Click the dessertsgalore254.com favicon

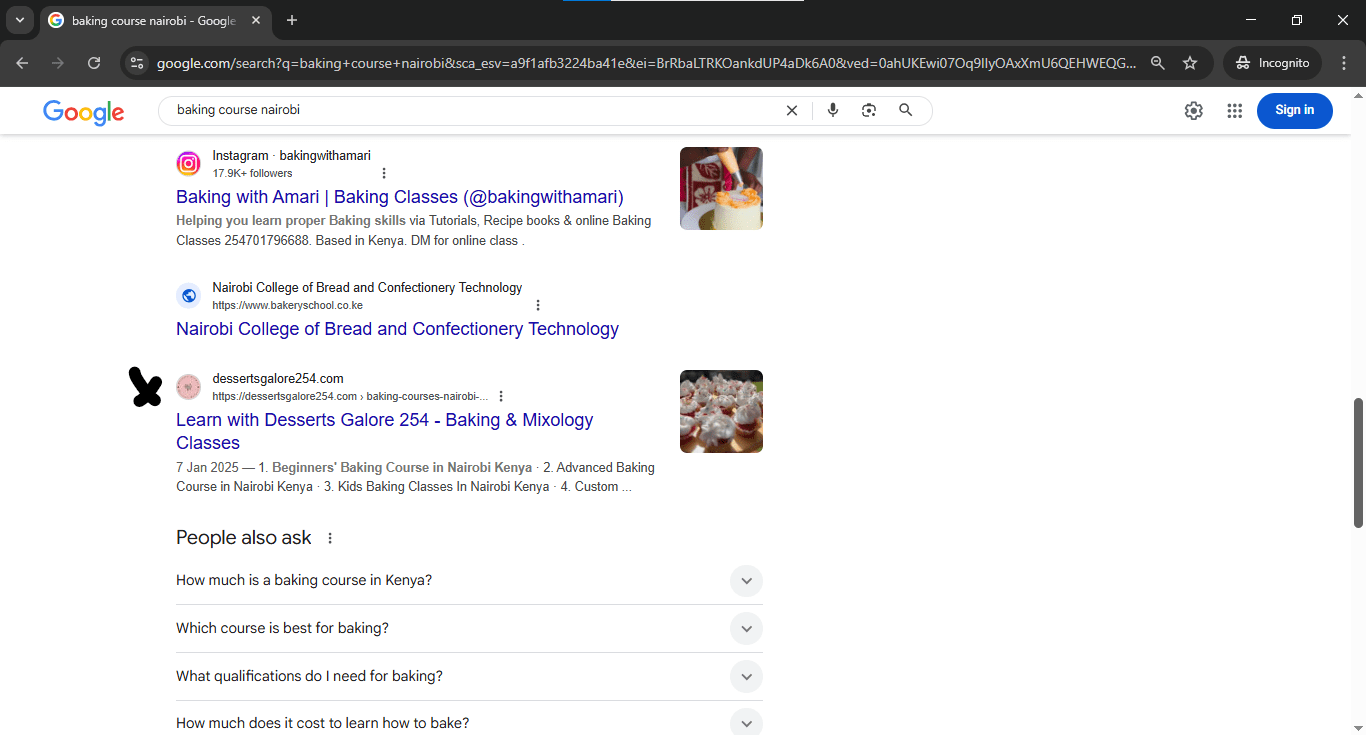point(188,387)
